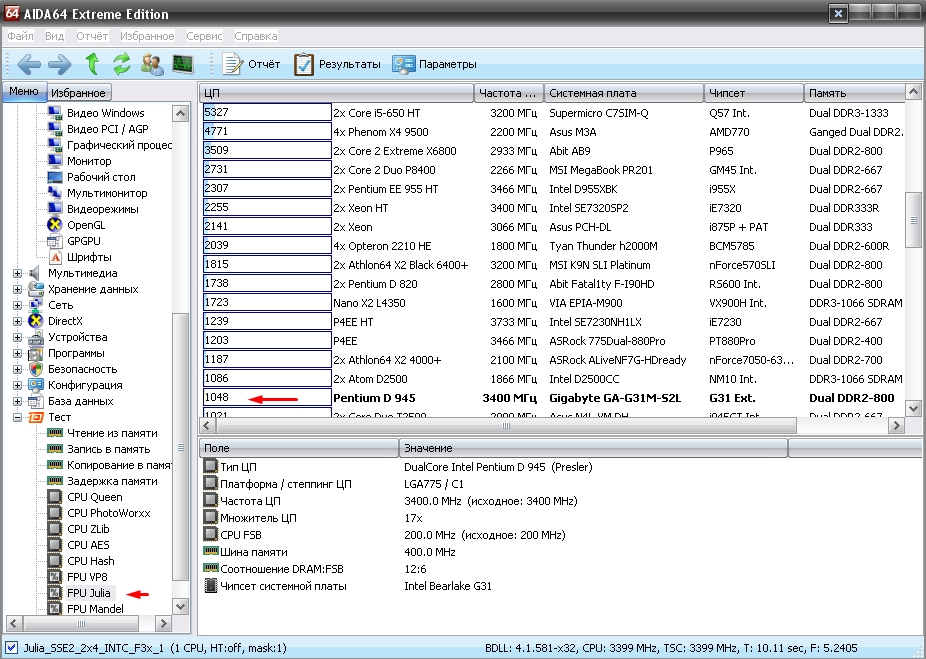This screenshot has height=659, width=926.
Task: Sort by Системная плата column header
Action: point(624,93)
